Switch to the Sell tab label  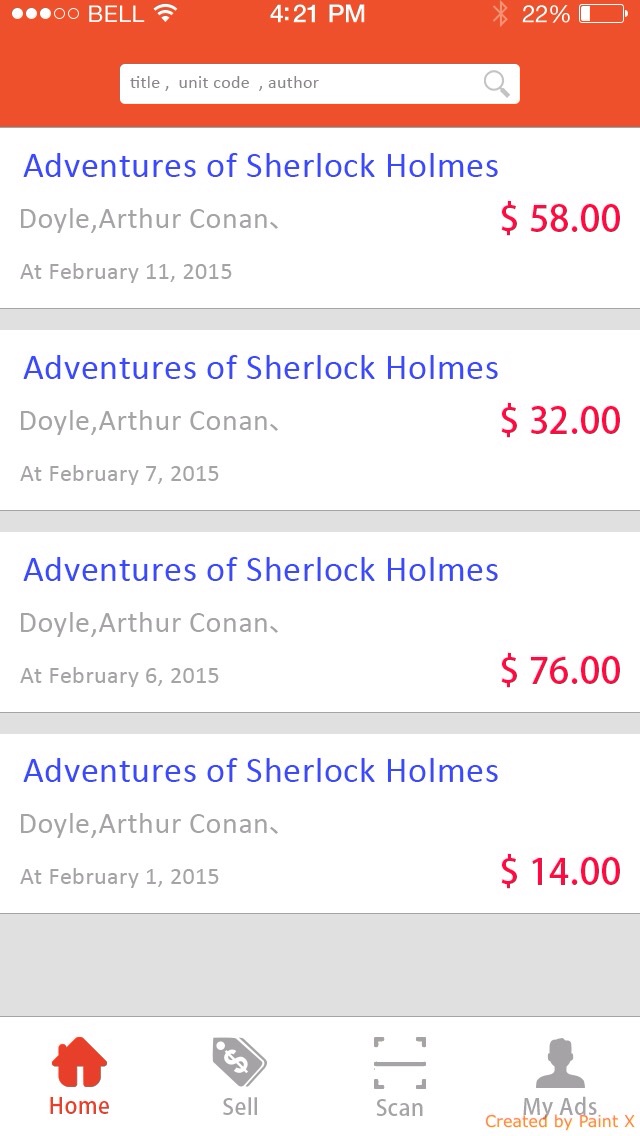pos(240,1107)
